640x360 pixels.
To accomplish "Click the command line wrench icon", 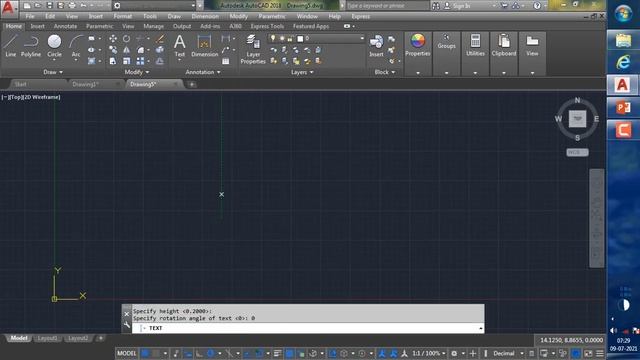I will 127,325.
